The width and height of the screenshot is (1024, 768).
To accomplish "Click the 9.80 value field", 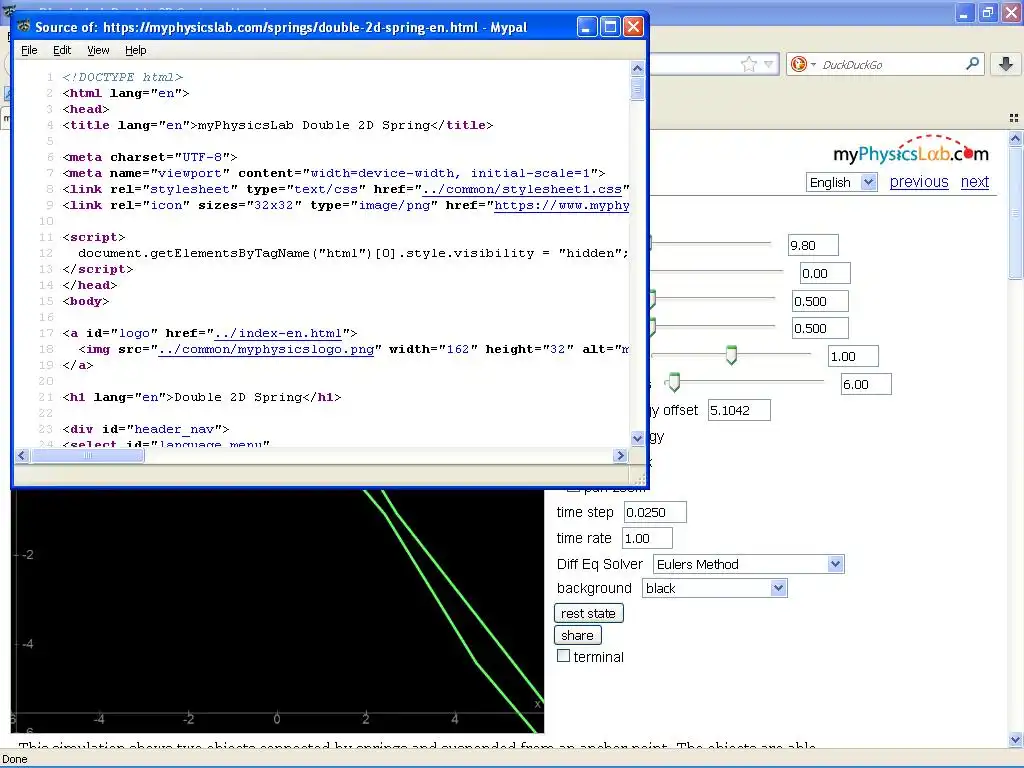I will tap(812, 245).
